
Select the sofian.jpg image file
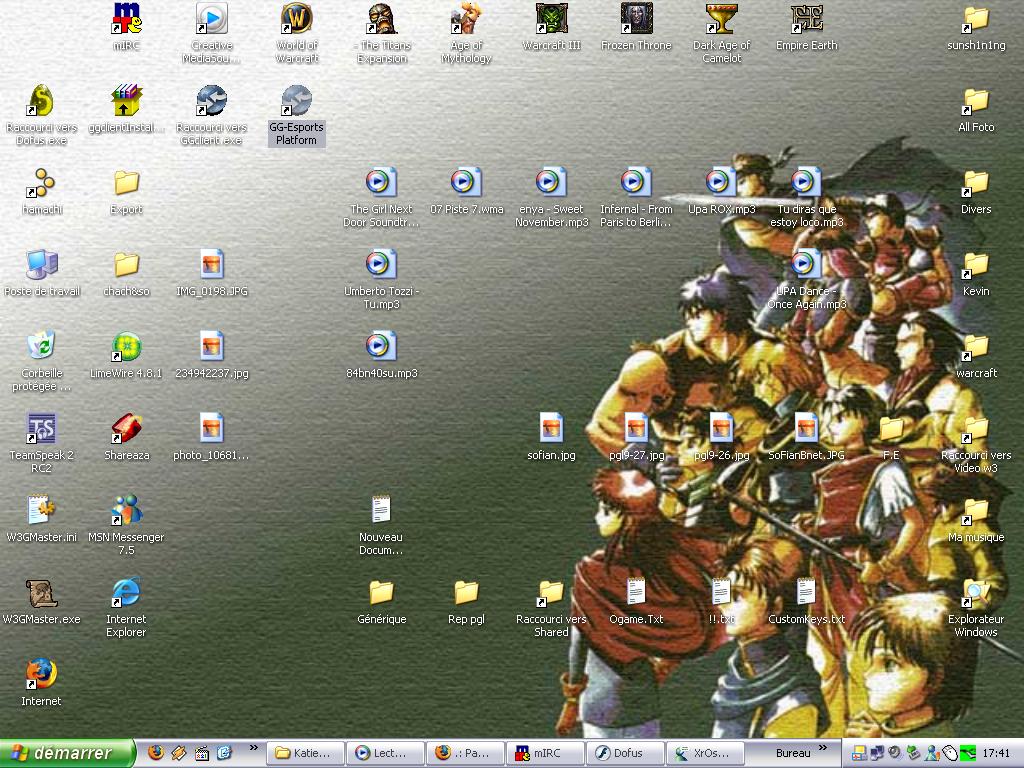551,430
